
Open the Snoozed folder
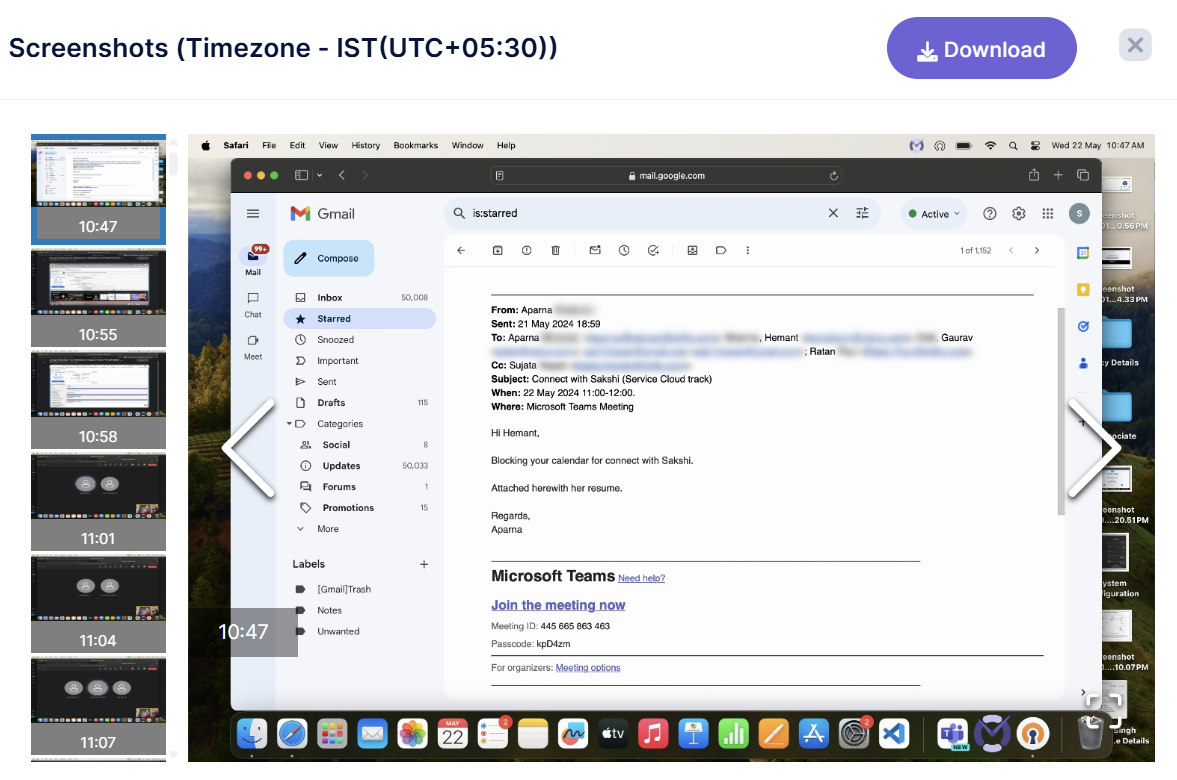coord(360,340)
